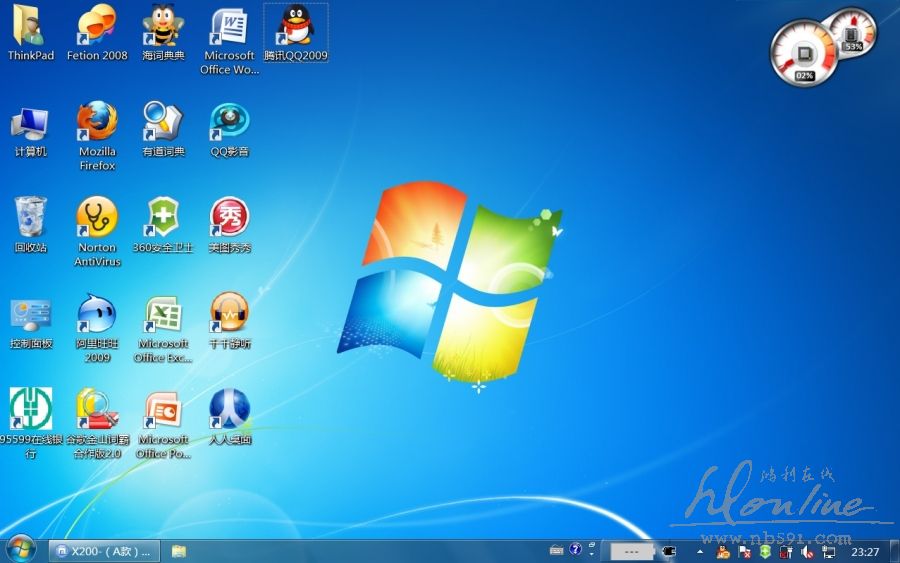Click the 美图秀秀 desktop shortcut
Viewport: 900px width, 563px height.
229,219
